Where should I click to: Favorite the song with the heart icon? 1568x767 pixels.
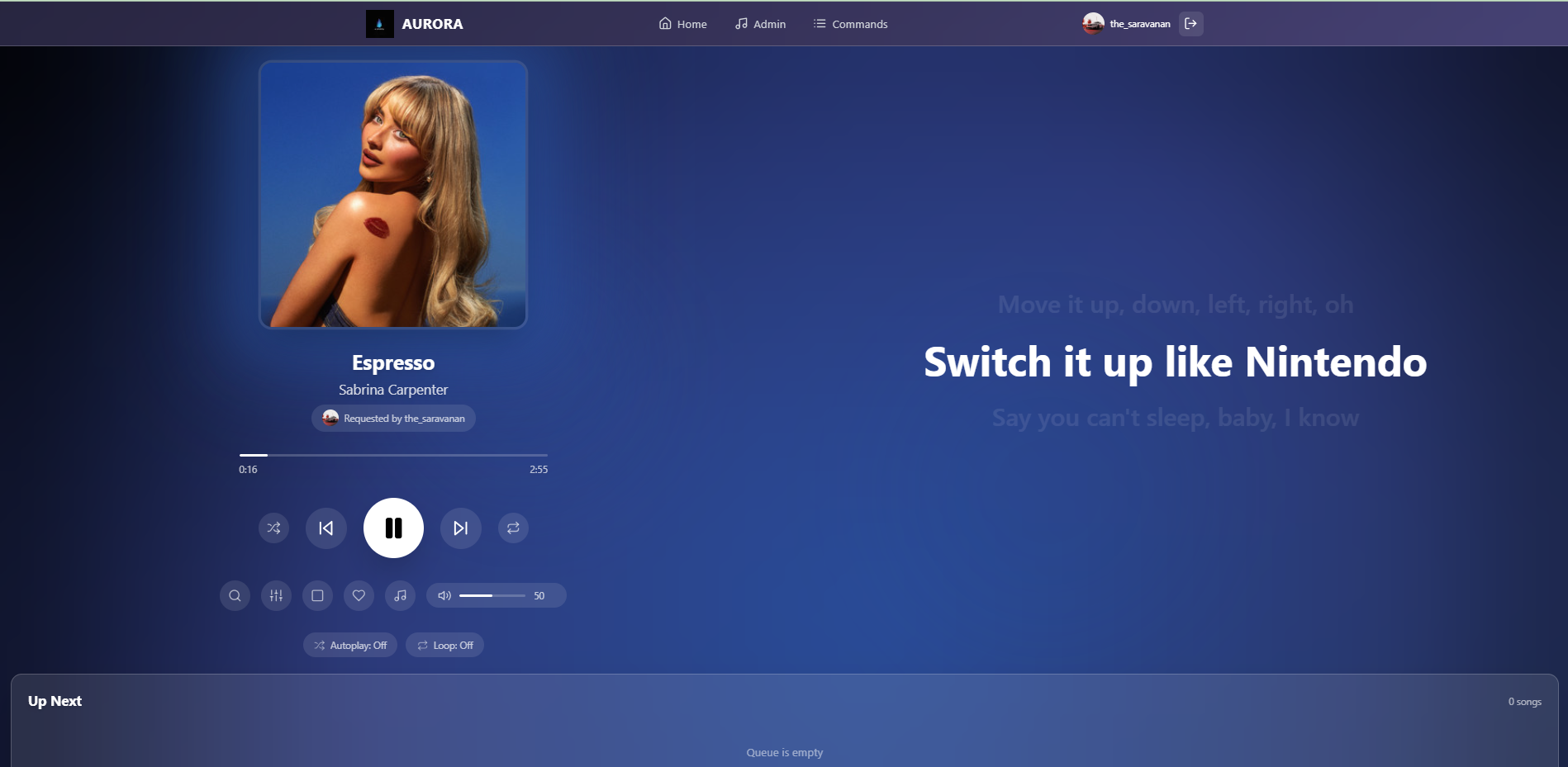[359, 595]
